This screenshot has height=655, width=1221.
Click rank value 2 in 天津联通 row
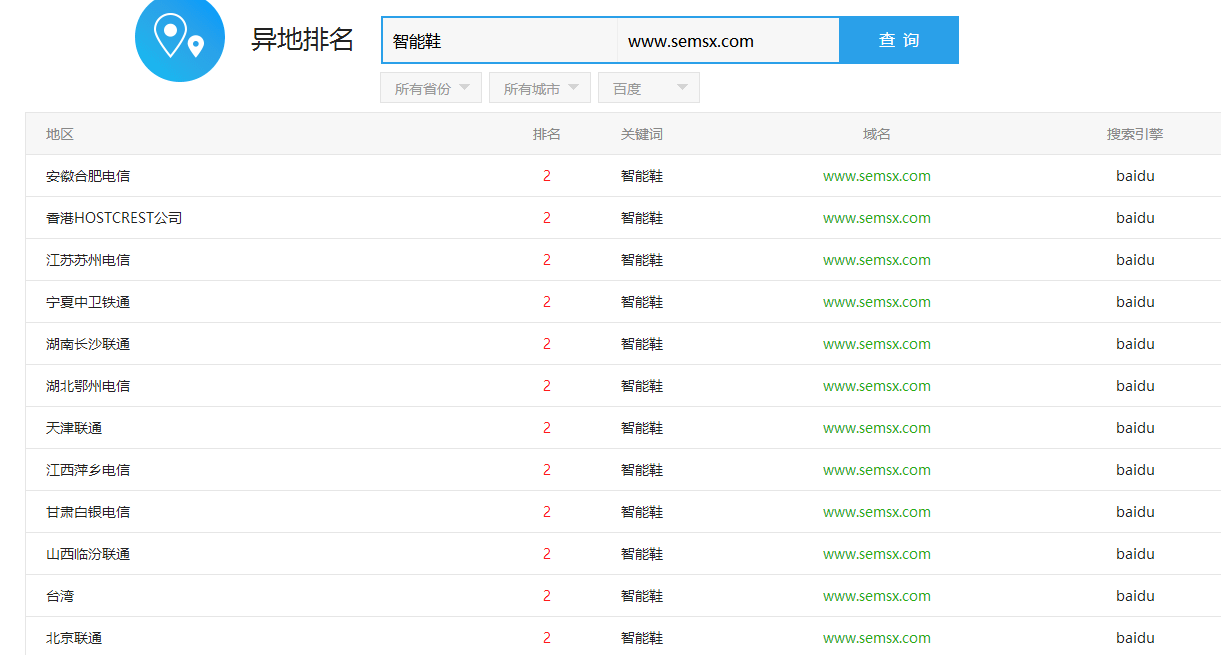click(547, 428)
